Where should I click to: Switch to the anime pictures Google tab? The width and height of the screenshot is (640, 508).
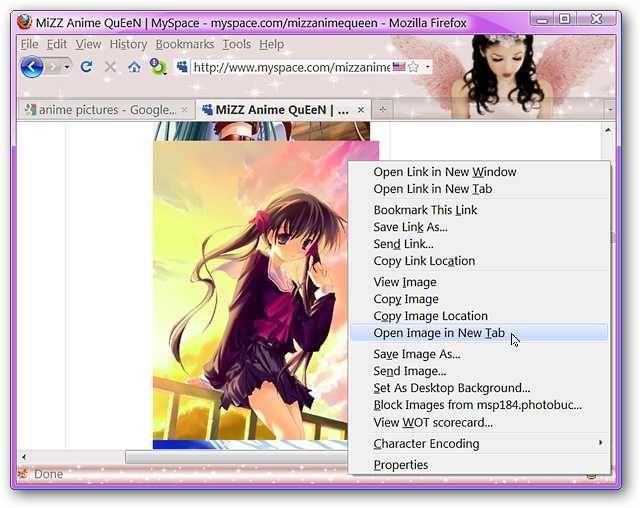(x=105, y=110)
